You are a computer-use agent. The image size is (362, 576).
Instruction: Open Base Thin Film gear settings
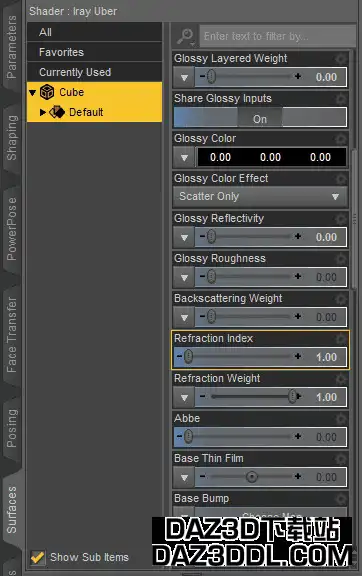point(341,459)
